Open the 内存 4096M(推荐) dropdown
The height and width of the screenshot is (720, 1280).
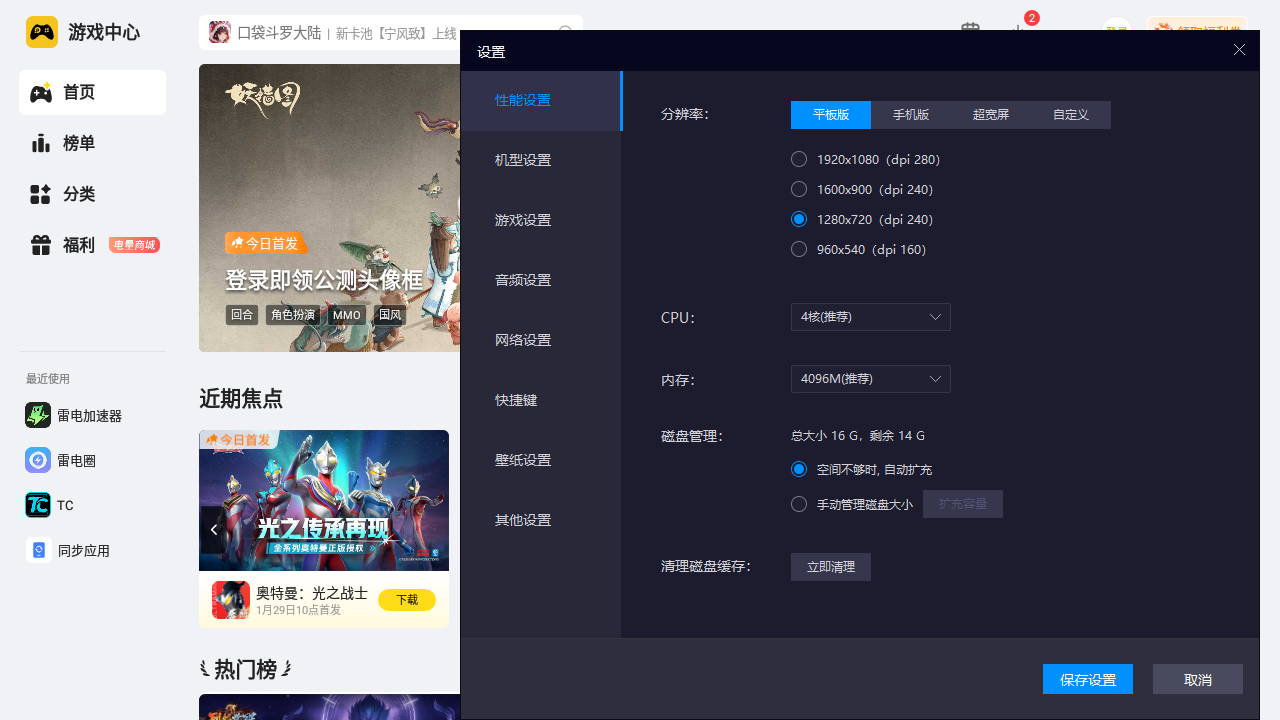click(x=870, y=379)
